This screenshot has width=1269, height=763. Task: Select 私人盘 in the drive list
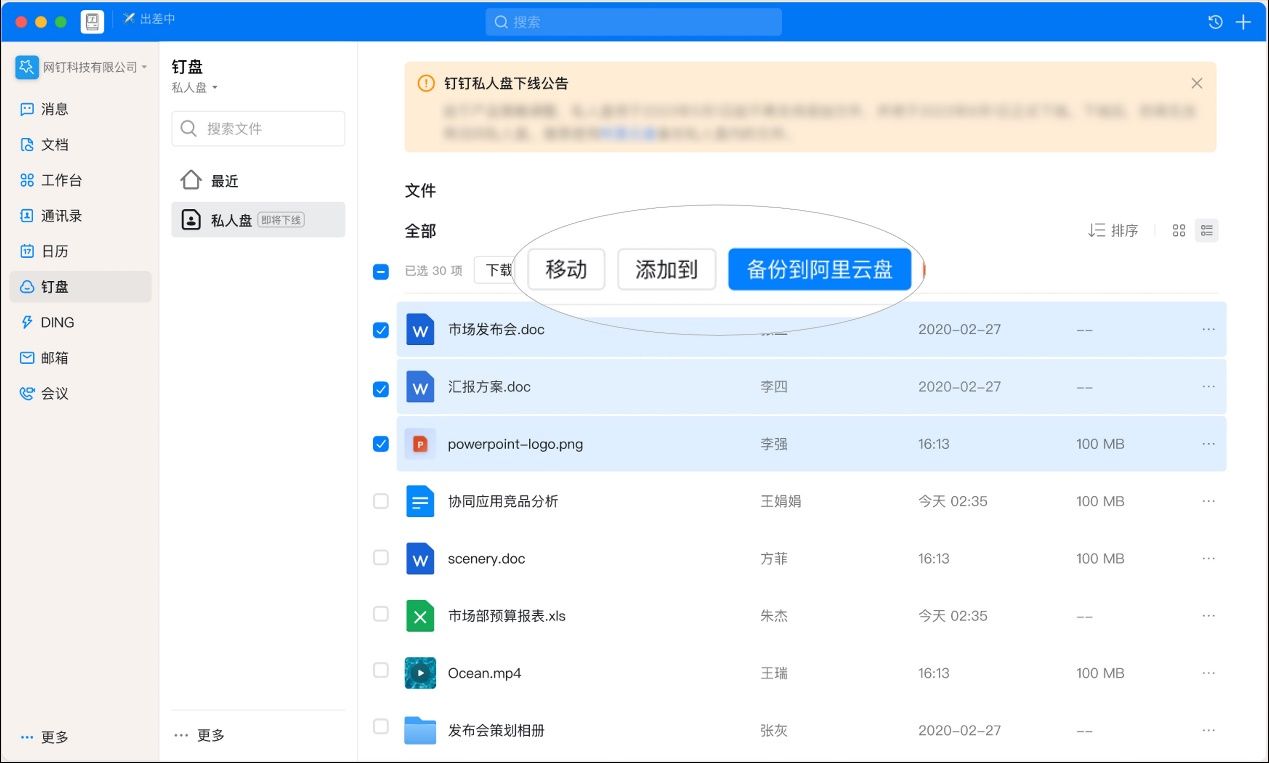pos(258,220)
